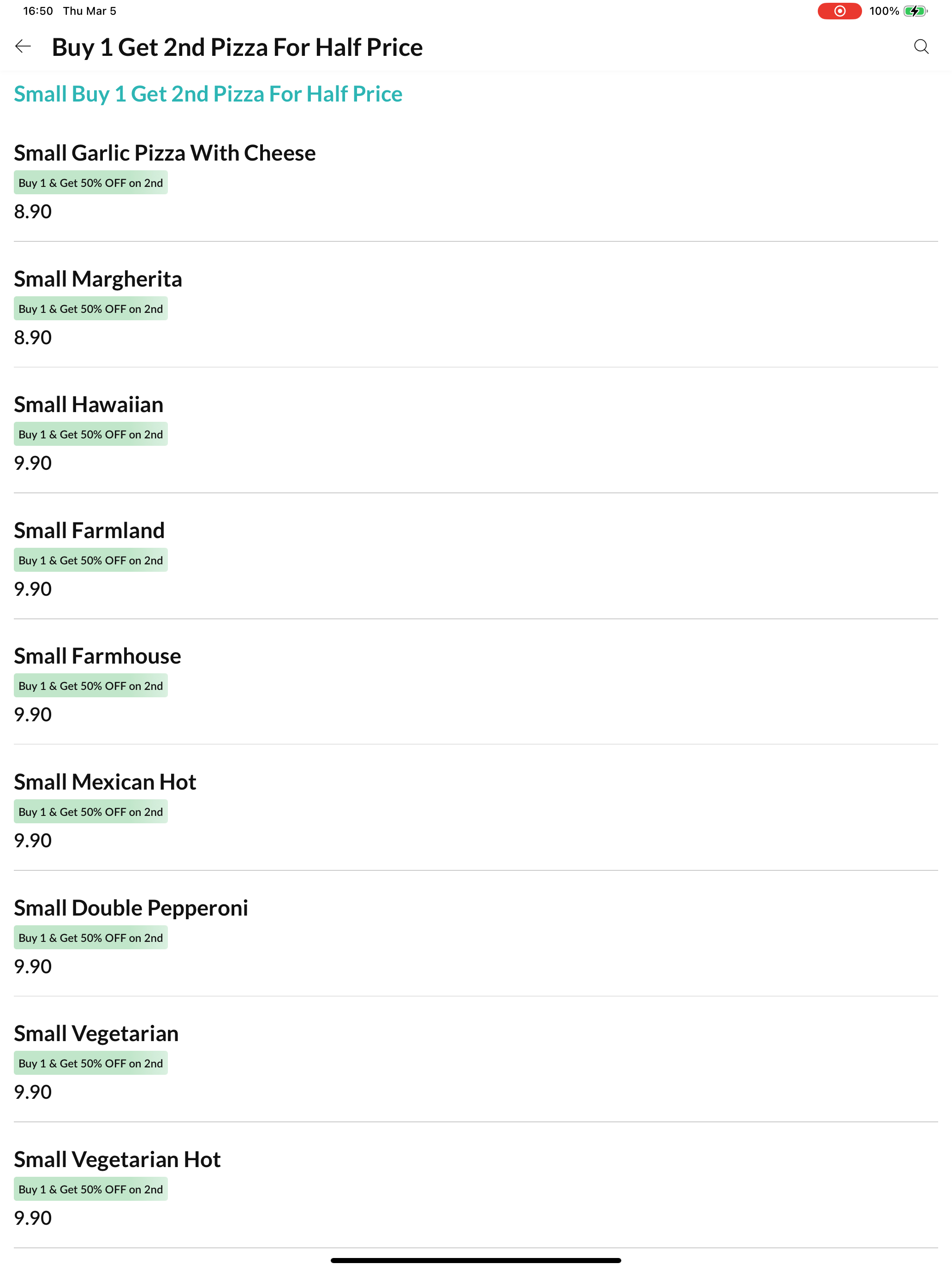Tap the Small Buy 1 Get 2nd section heading
The width and height of the screenshot is (952, 1270).
(x=208, y=94)
